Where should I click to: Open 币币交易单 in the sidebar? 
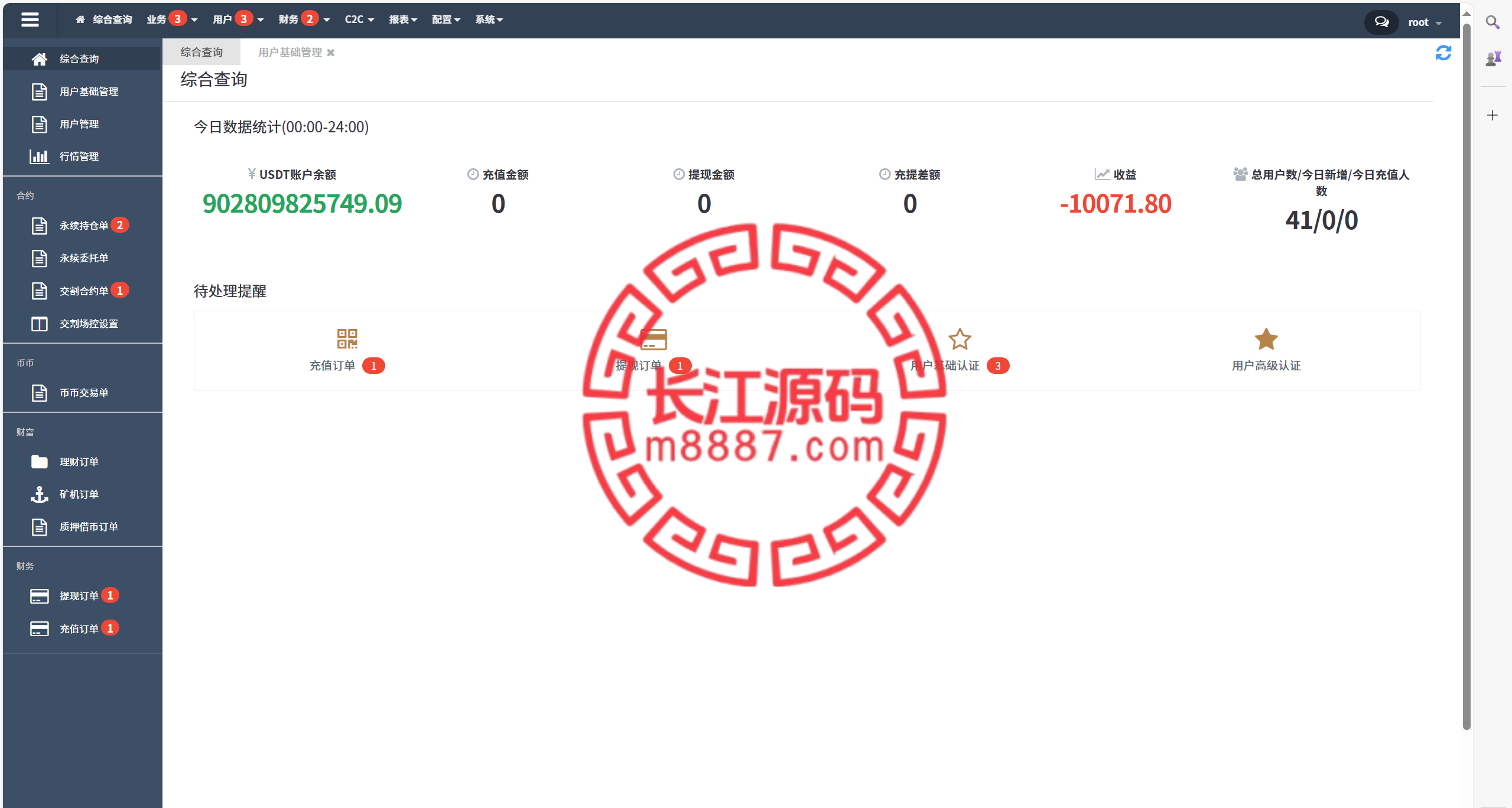83,393
